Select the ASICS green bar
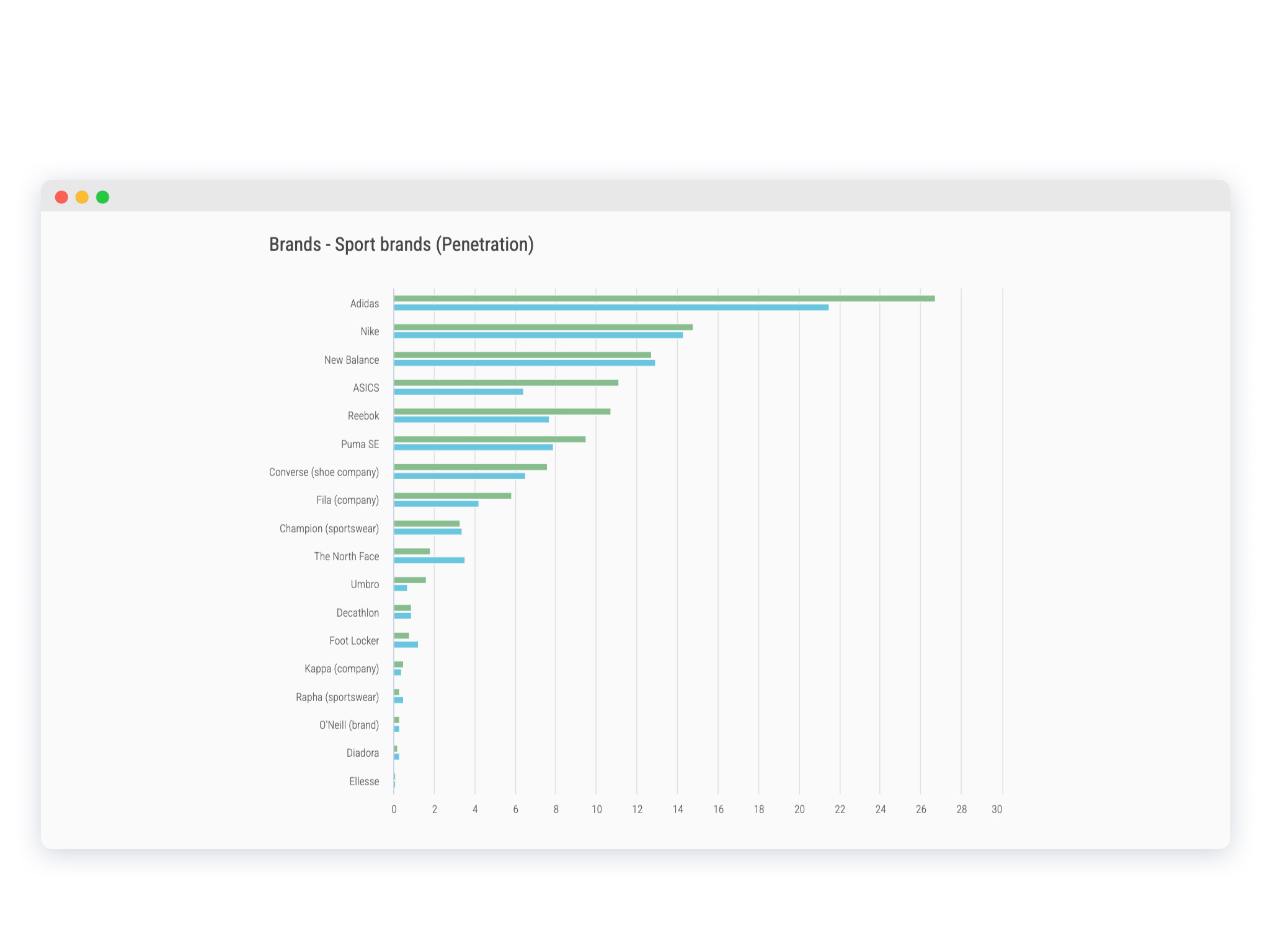This screenshot has width=1270, height=952. pyautogui.click(x=506, y=383)
